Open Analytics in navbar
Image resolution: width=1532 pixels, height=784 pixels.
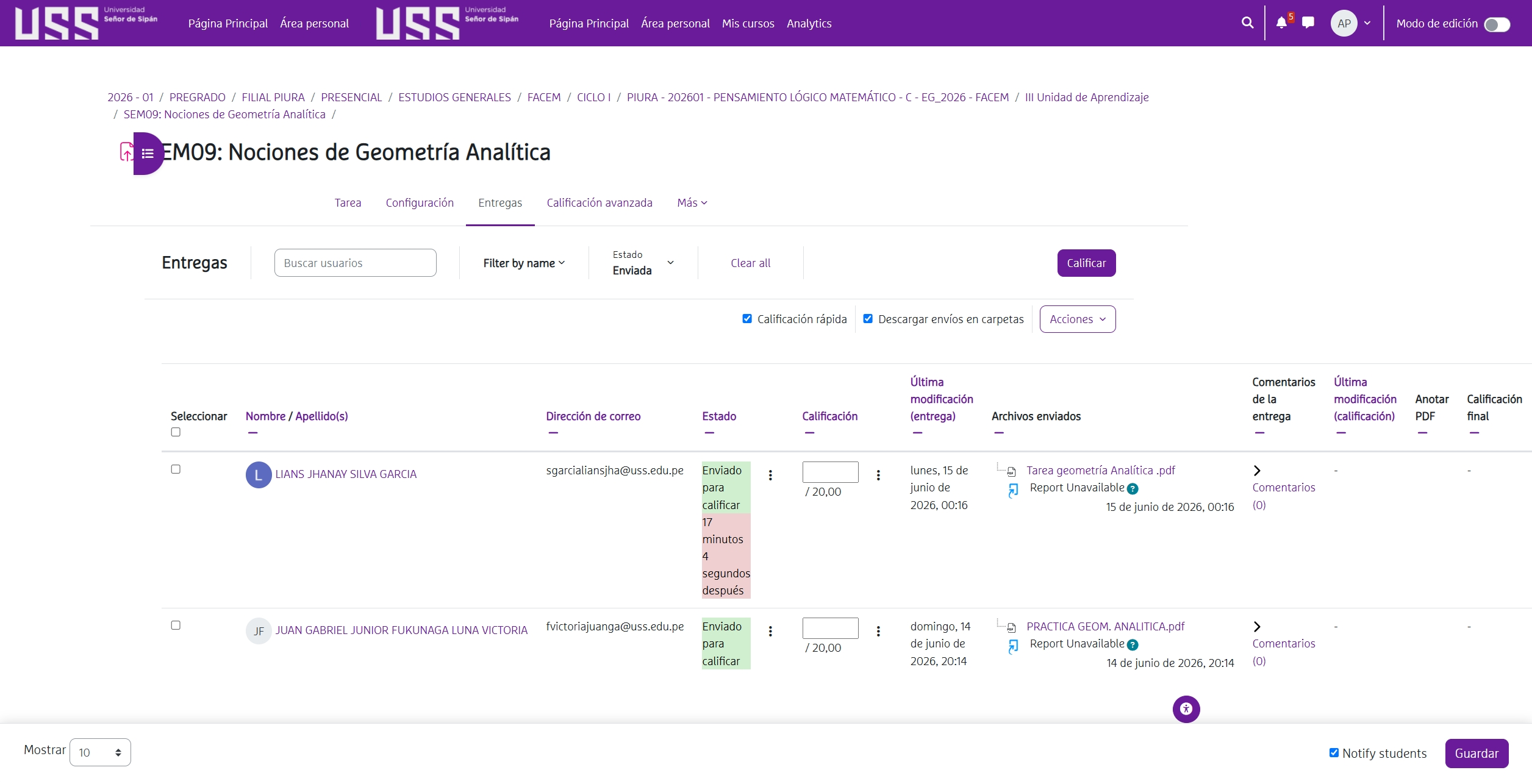pyautogui.click(x=809, y=23)
